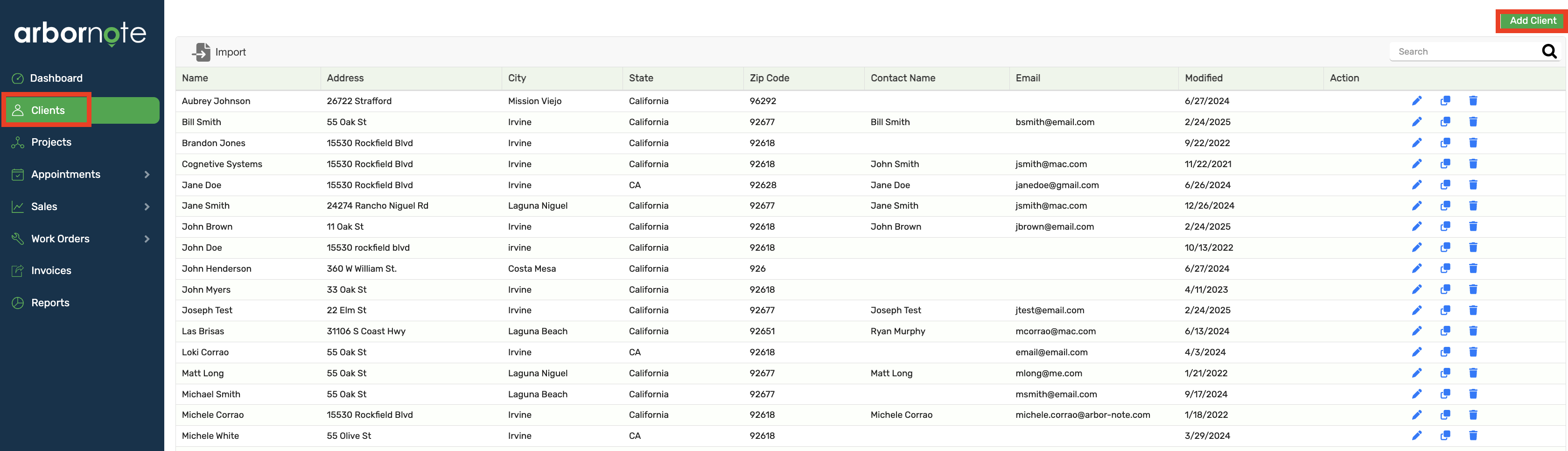The height and width of the screenshot is (451, 1568).
Task: Duplicate the Bill Smith client row
Action: pos(1445,122)
